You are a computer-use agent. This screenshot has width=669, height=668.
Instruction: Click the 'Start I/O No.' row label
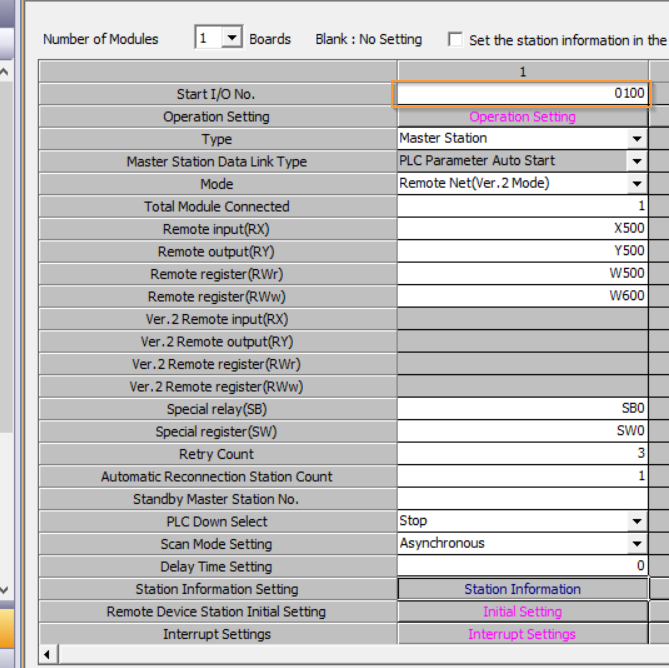(216, 94)
